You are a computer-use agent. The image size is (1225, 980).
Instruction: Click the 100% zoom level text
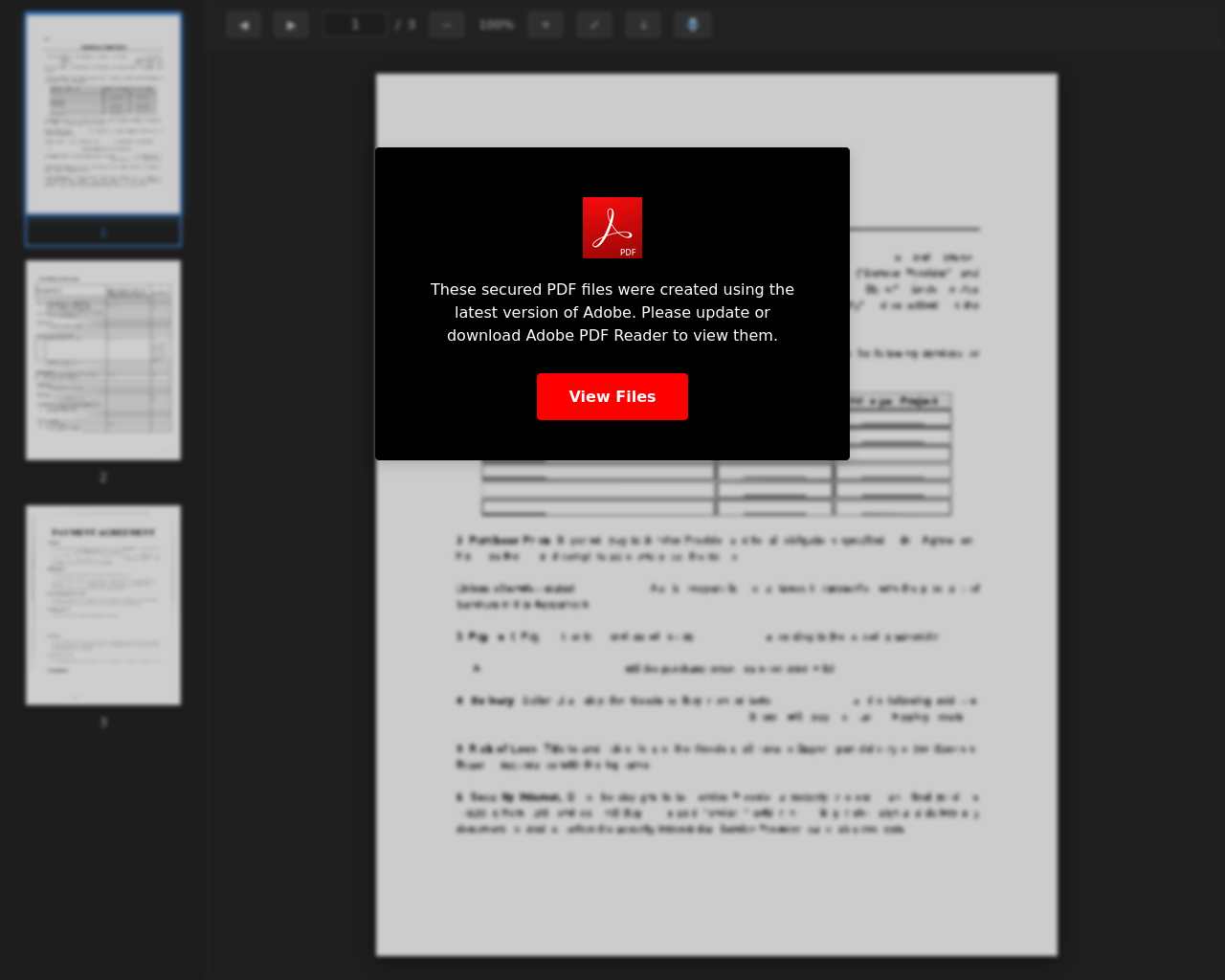pos(497,25)
